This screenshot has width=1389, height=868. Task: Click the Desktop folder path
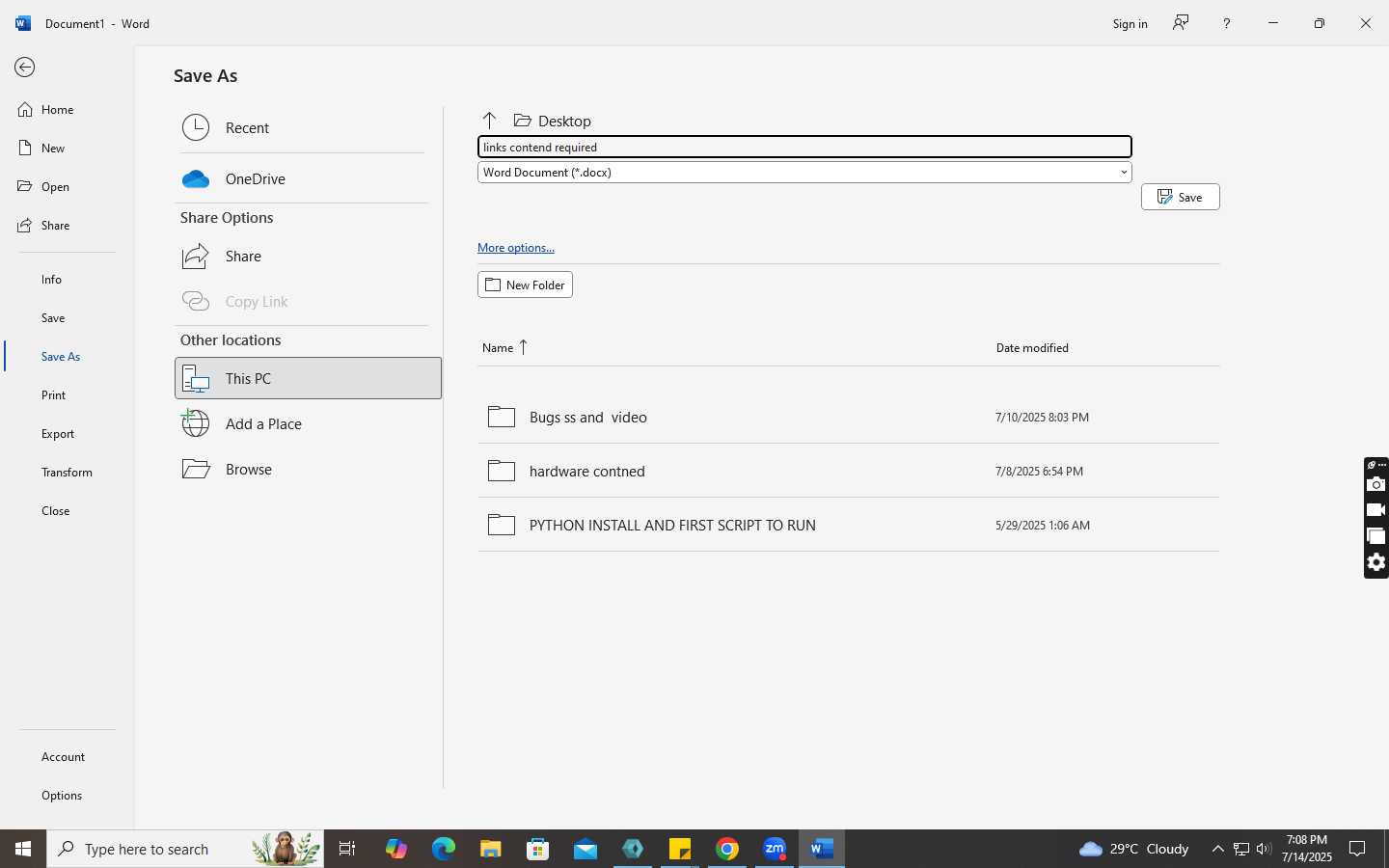(x=554, y=121)
